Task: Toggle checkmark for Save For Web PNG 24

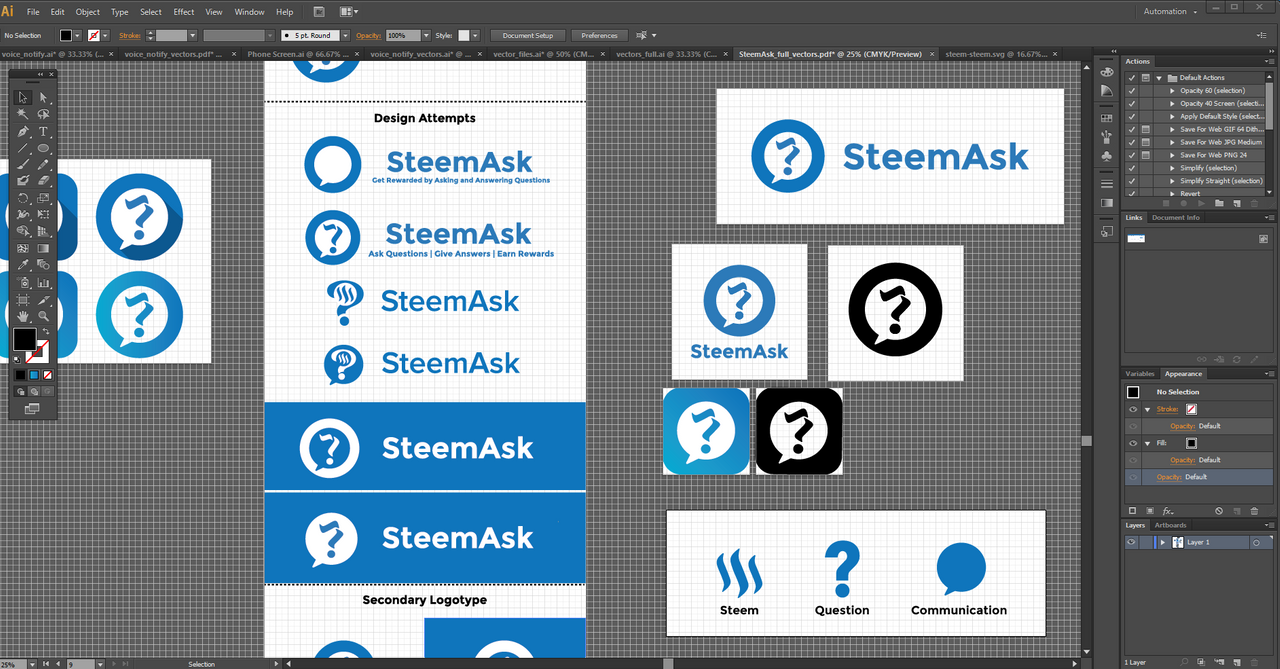Action: coord(1132,155)
